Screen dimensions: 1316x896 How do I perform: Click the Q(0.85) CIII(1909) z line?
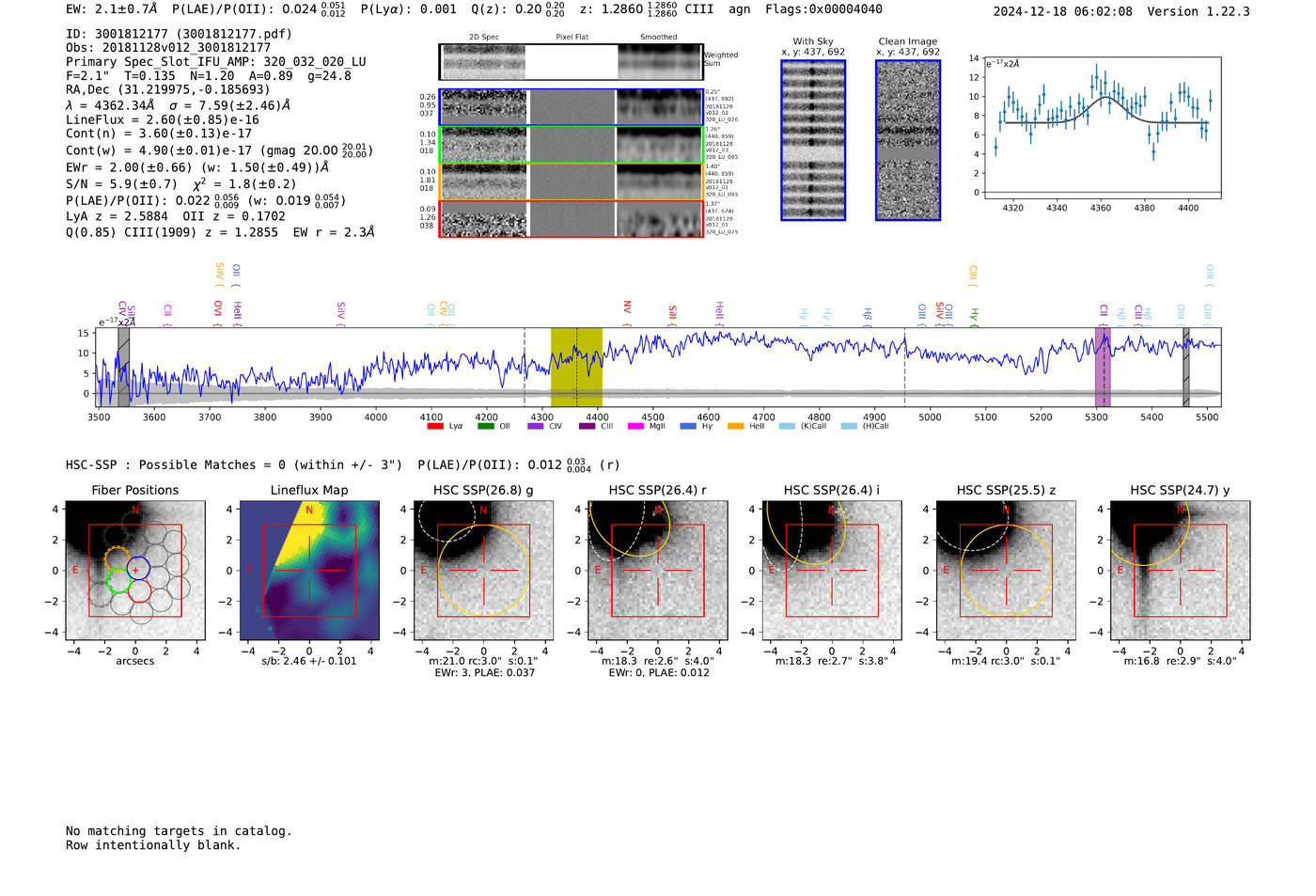point(220,231)
